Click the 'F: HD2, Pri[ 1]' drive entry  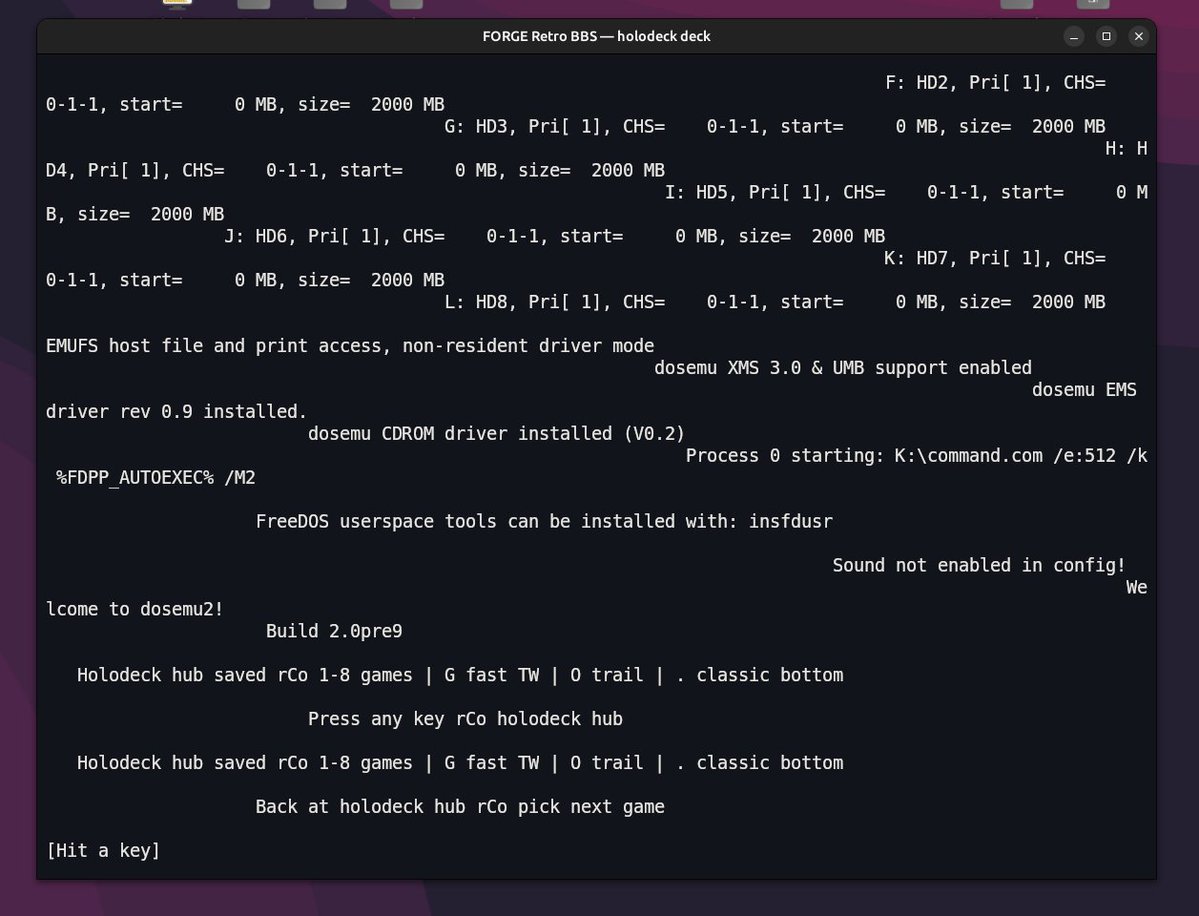(995, 83)
